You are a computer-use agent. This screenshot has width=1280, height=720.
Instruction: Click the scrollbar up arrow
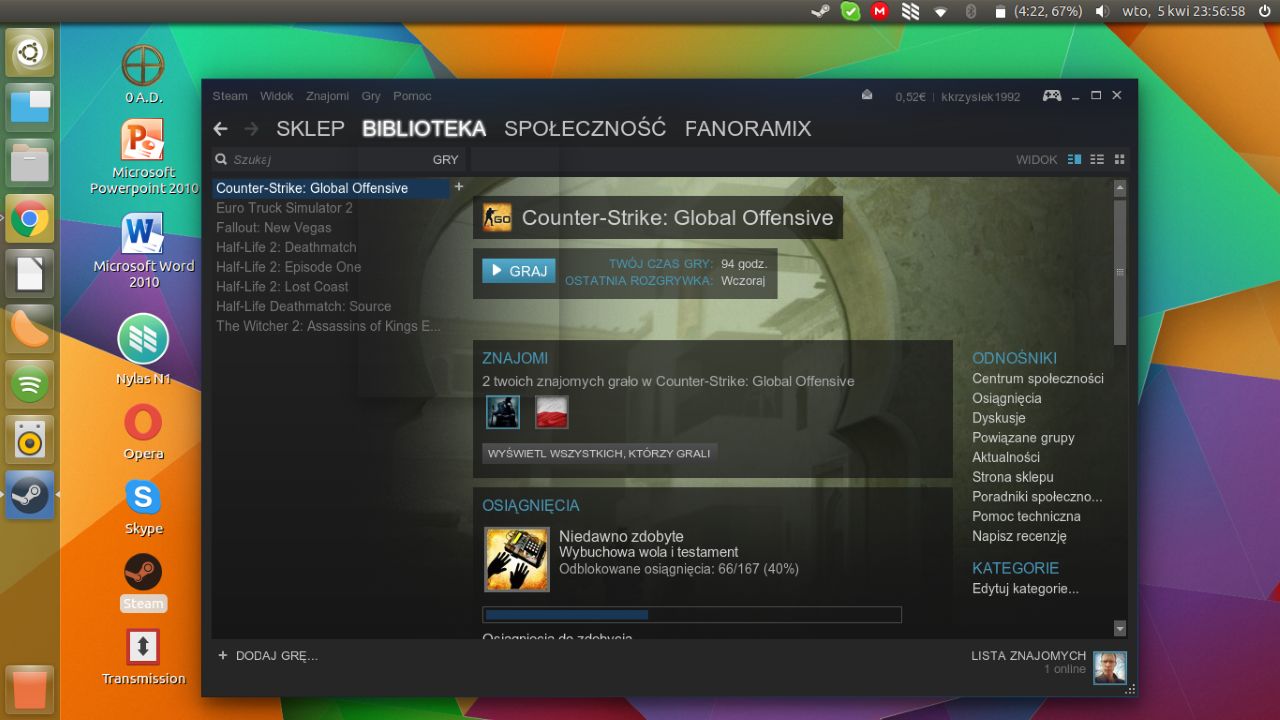(1120, 188)
